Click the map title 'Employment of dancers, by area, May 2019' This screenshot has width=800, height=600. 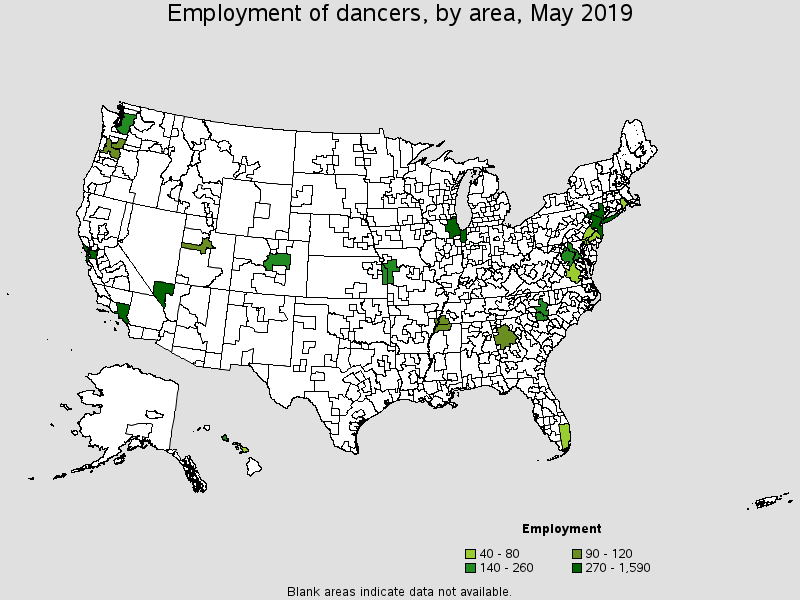coord(400,13)
